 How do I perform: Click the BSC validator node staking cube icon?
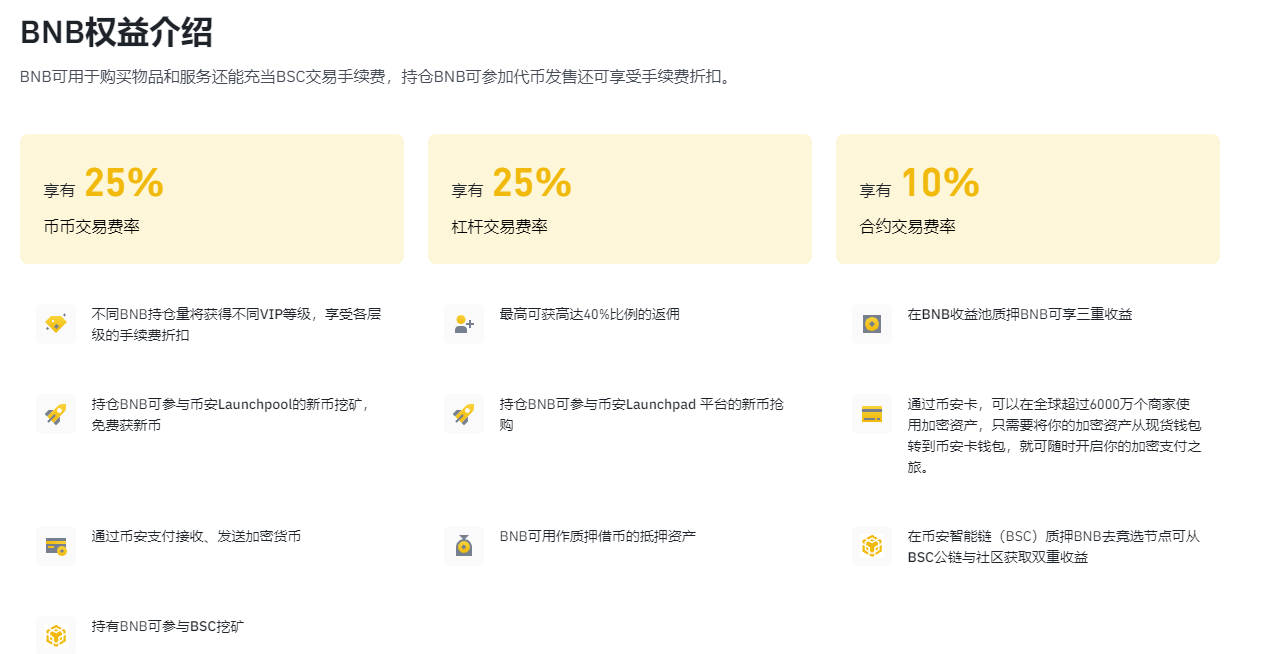tap(872, 546)
